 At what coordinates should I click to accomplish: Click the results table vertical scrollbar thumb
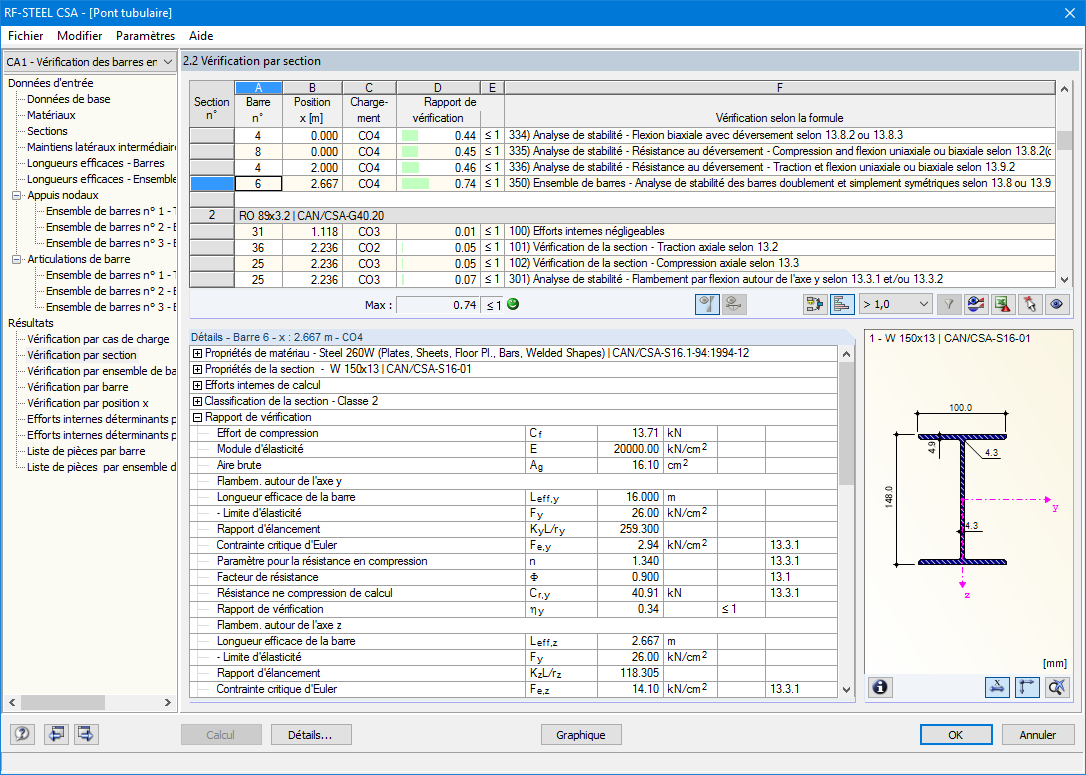[x=1065, y=139]
